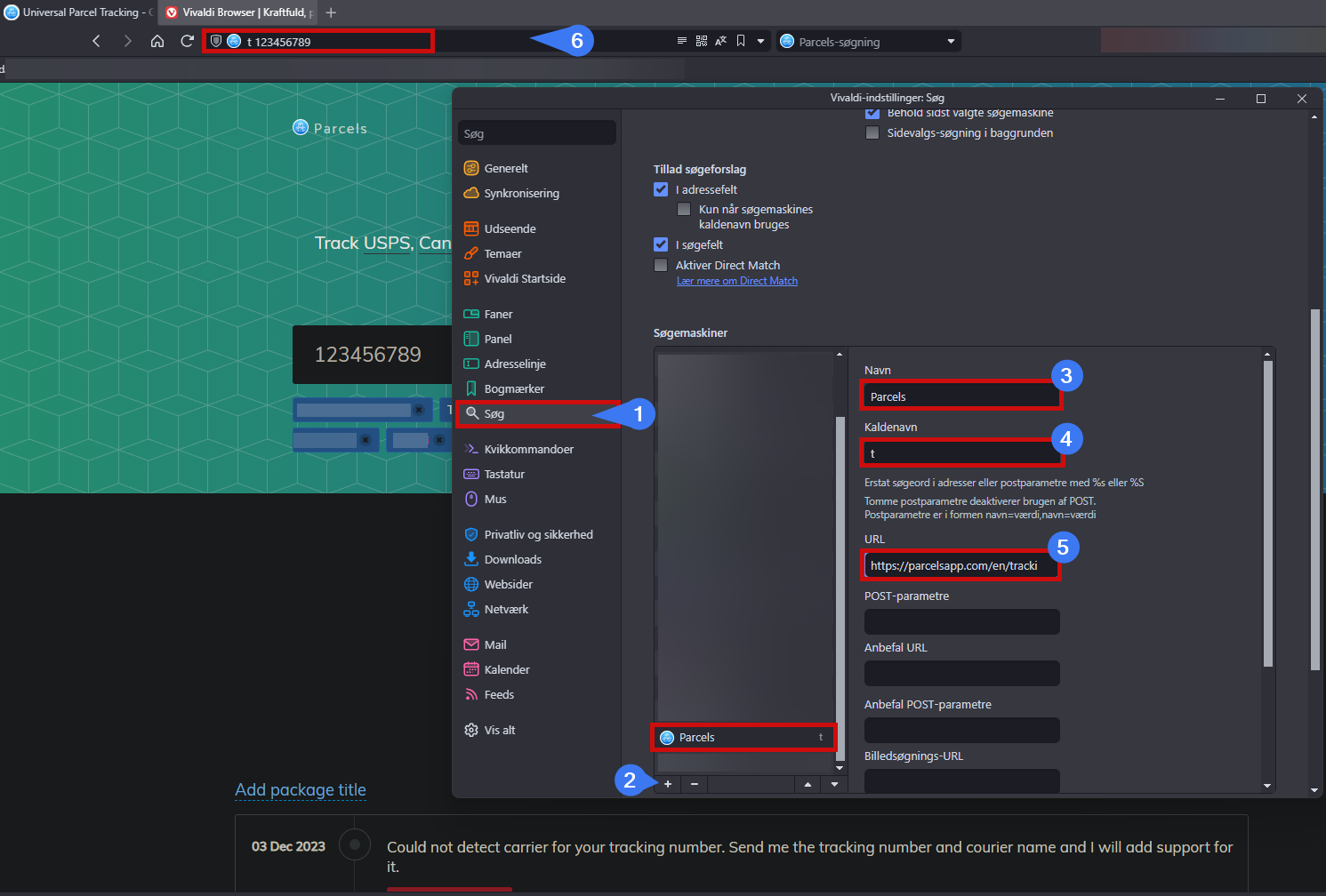
Task: Toggle the I adressefelt suggestions checkbox
Action: coord(661,189)
